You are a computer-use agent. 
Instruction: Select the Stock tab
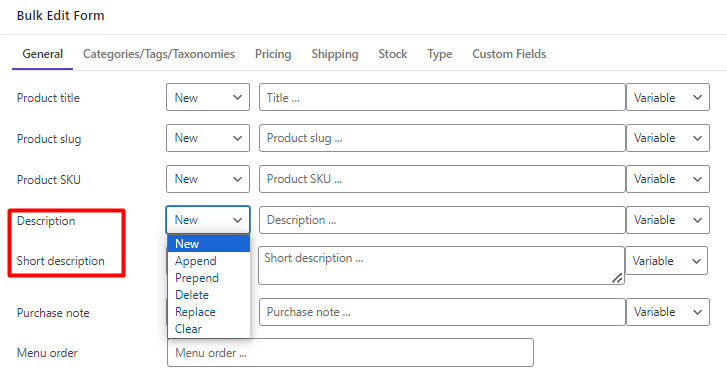[x=393, y=54]
